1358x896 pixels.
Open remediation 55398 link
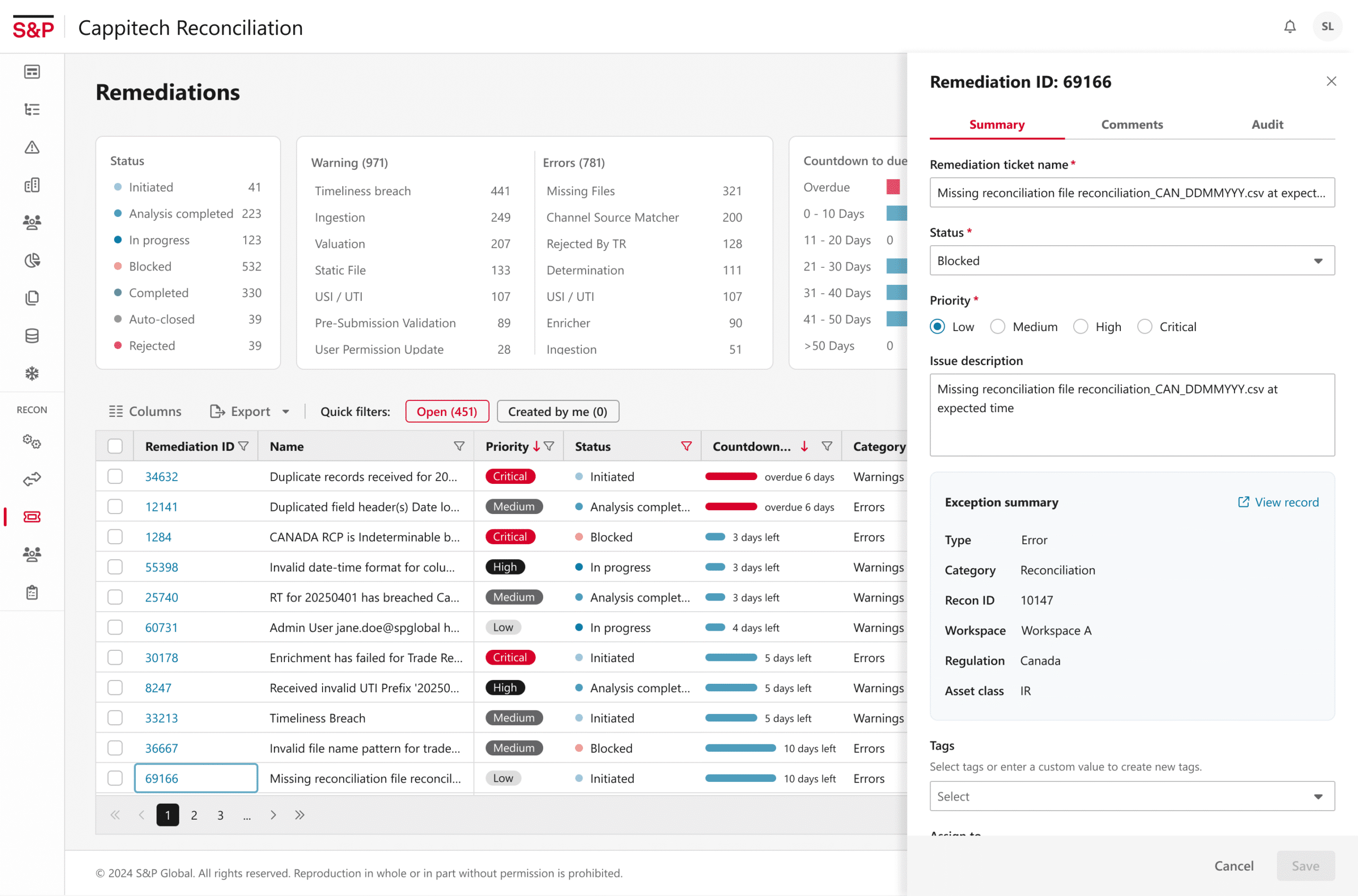[x=161, y=567]
